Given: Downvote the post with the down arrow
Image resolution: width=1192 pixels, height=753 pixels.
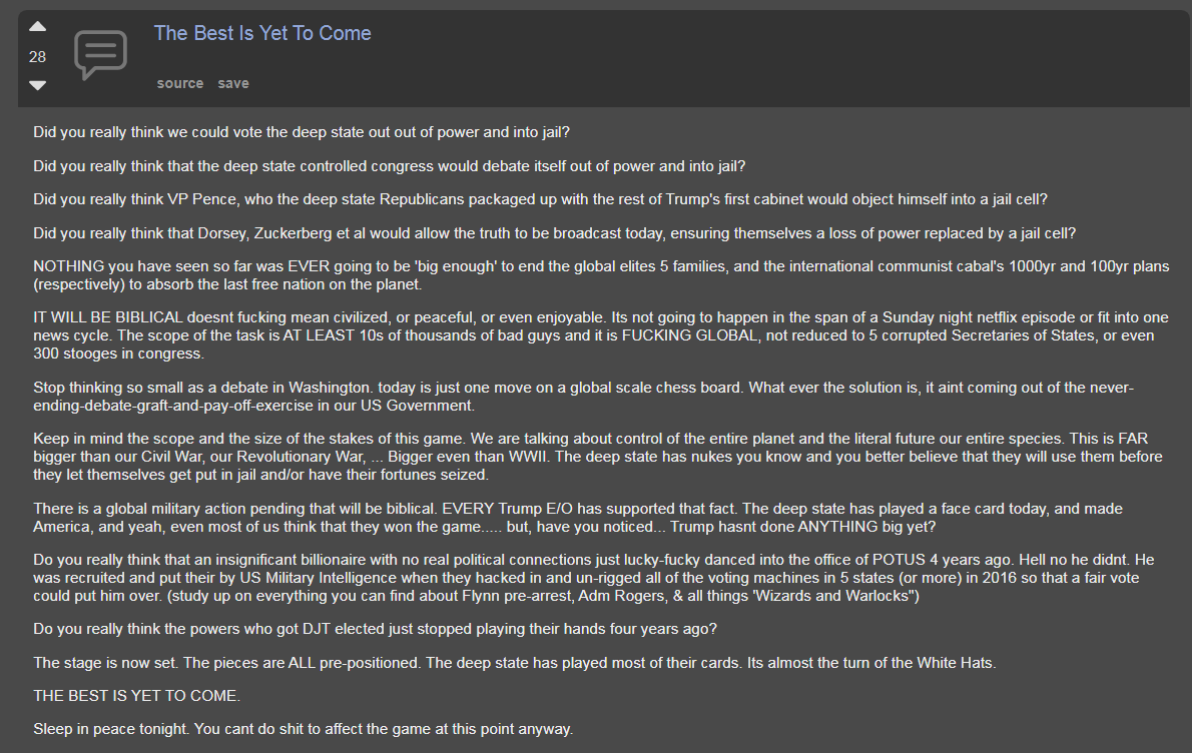Looking at the screenshot, I should click(37, 86).
